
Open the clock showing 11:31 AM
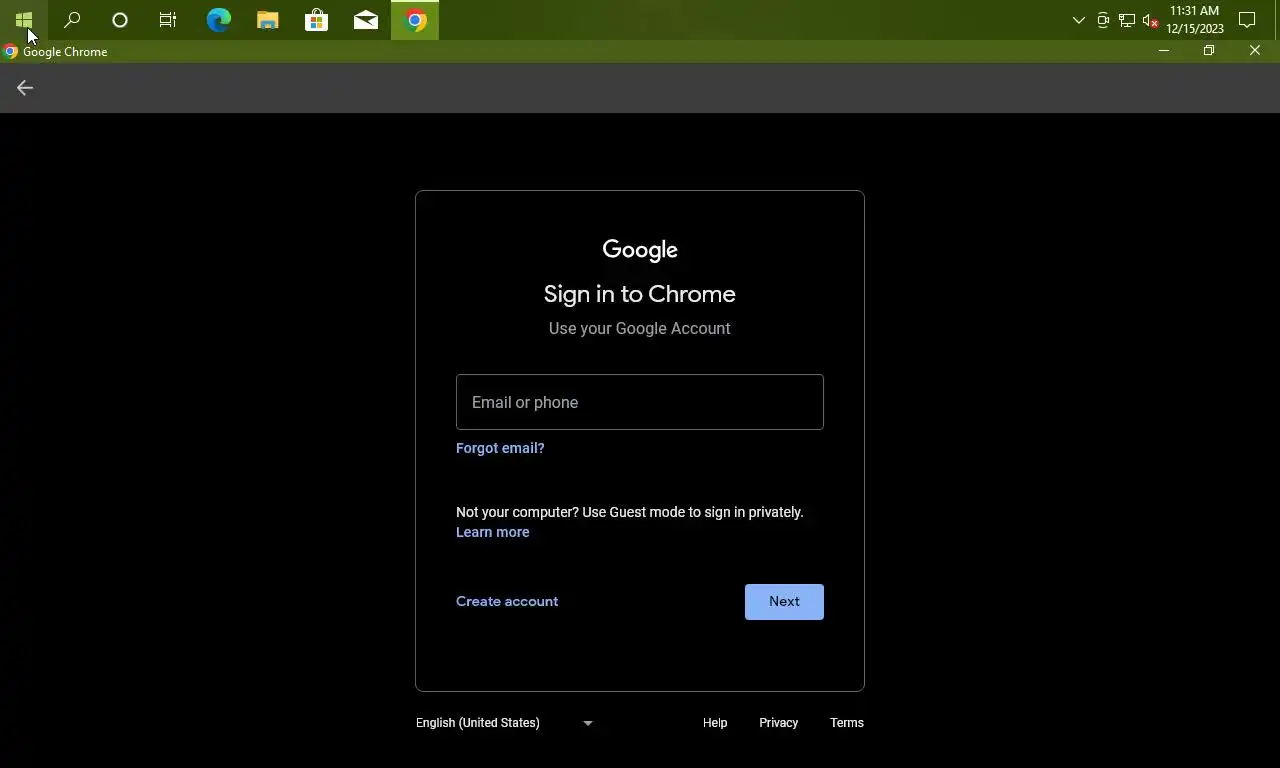click(1194, 20)
